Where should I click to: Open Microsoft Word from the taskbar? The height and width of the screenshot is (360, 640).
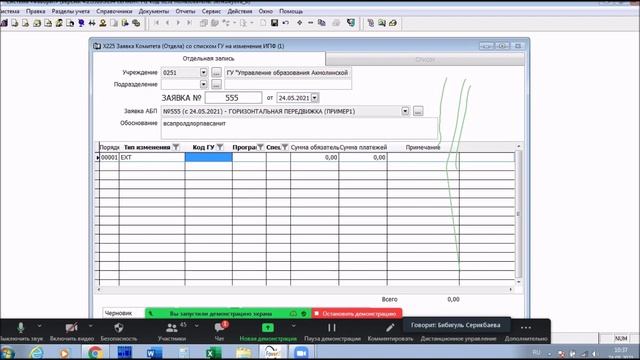(154, 352)
